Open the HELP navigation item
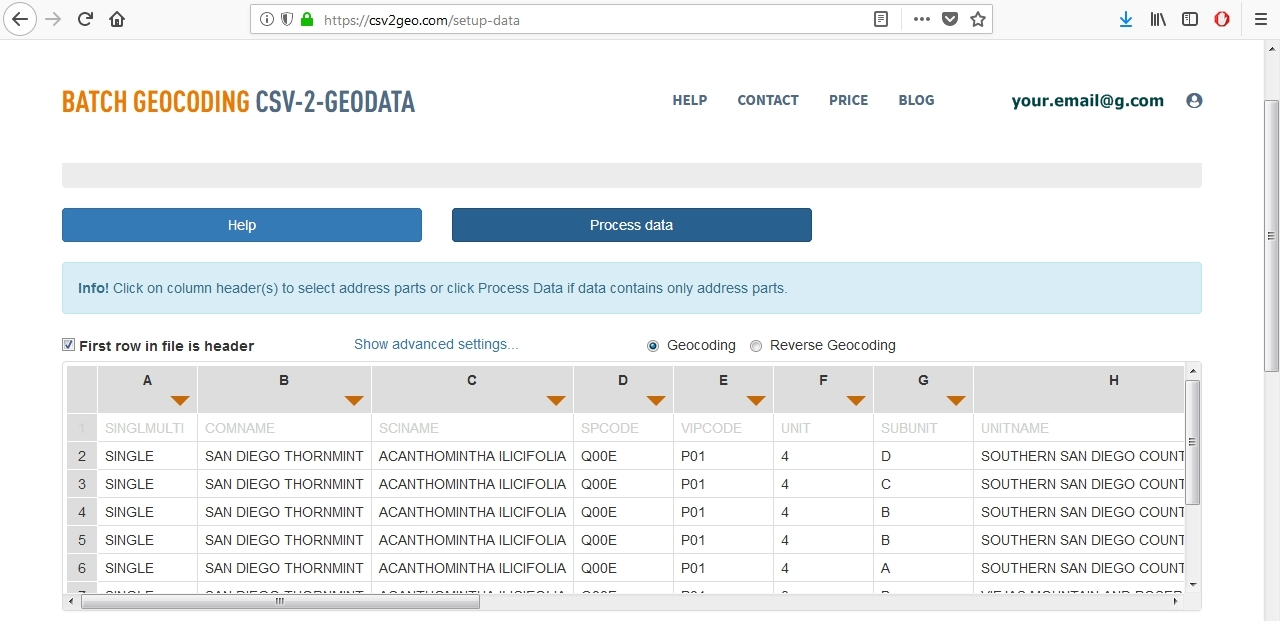The image size is (1280, 621). tap(690, 100)
